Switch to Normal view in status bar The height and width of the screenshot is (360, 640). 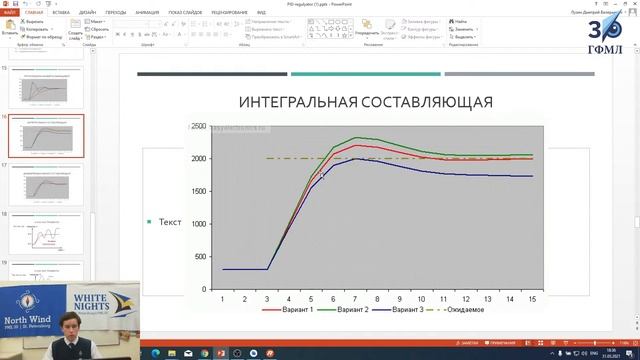[528, 343]
